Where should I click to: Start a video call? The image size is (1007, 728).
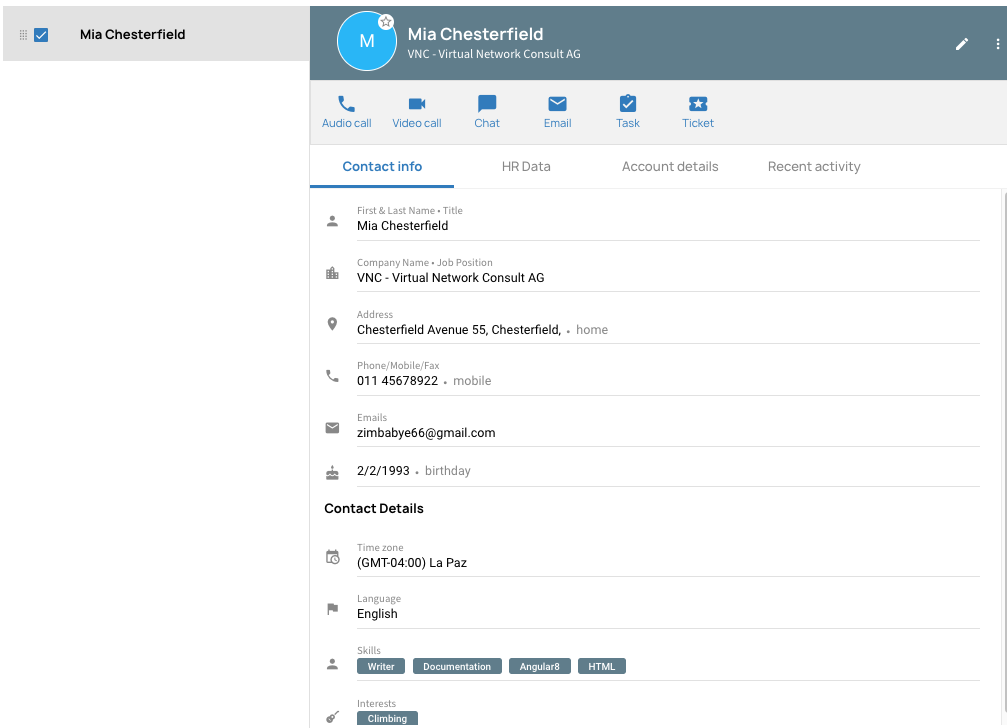tap(417, 112)
